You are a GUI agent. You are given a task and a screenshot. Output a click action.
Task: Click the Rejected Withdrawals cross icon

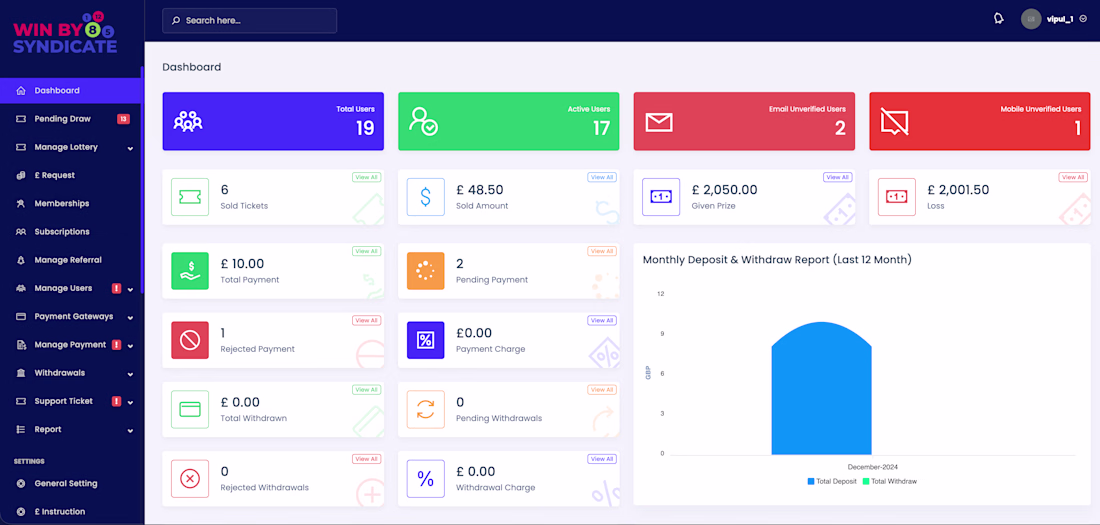pos(189,479)
